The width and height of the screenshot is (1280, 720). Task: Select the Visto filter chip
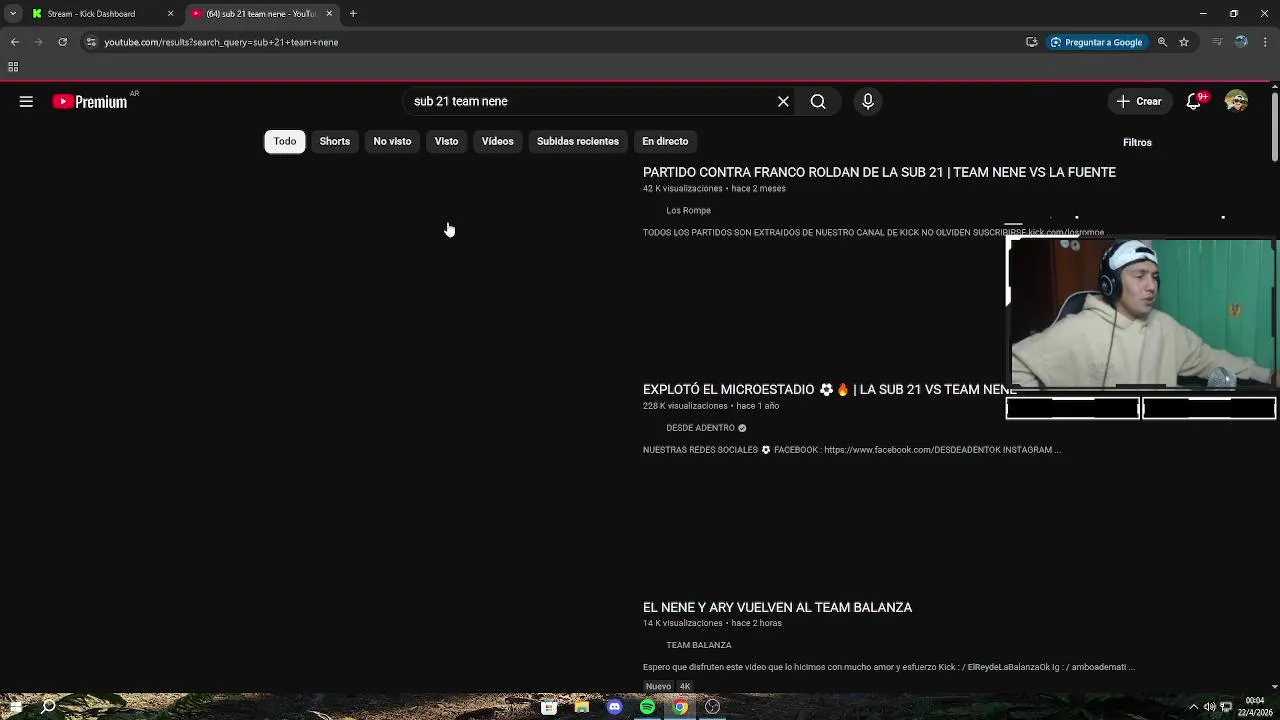coord(446,141)
